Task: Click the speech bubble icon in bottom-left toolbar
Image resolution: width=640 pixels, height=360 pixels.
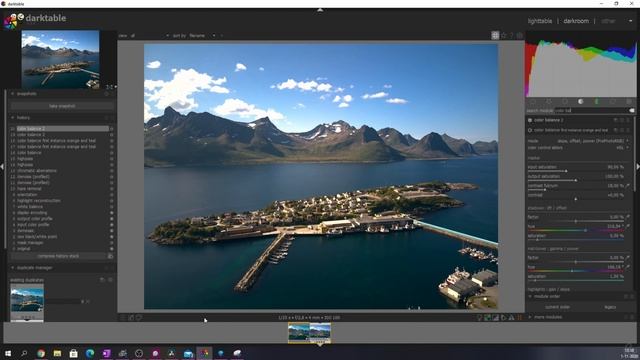Action: (139, 317)
